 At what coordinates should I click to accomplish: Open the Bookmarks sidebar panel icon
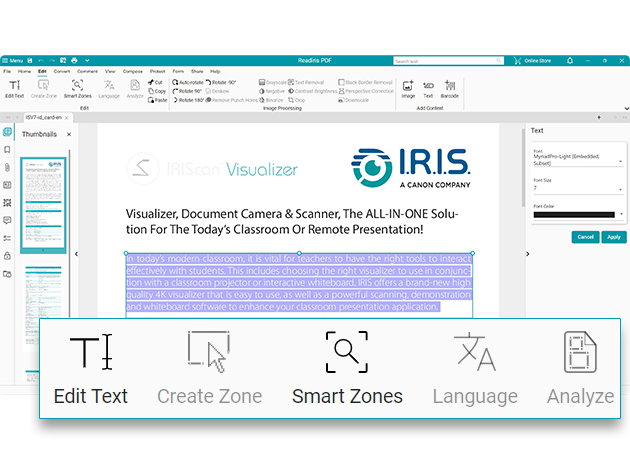point(7,149)
